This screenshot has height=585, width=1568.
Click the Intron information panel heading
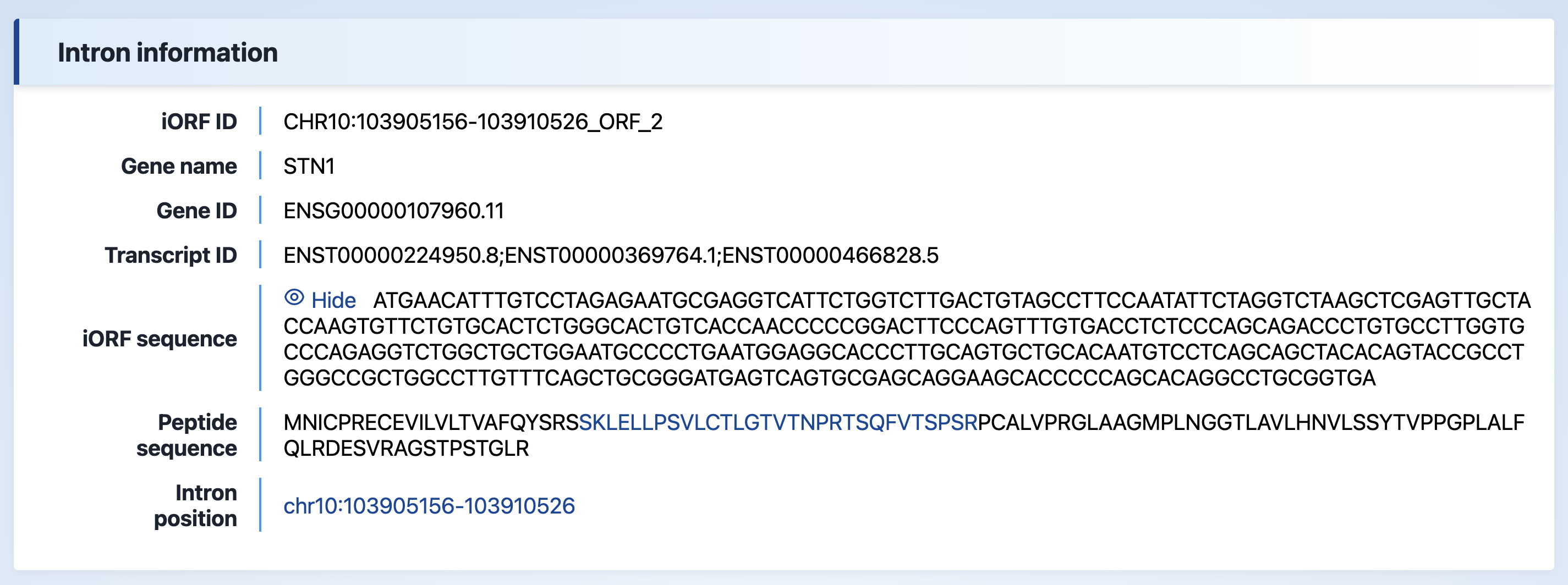pyautogui.click(x=167, y=53)
